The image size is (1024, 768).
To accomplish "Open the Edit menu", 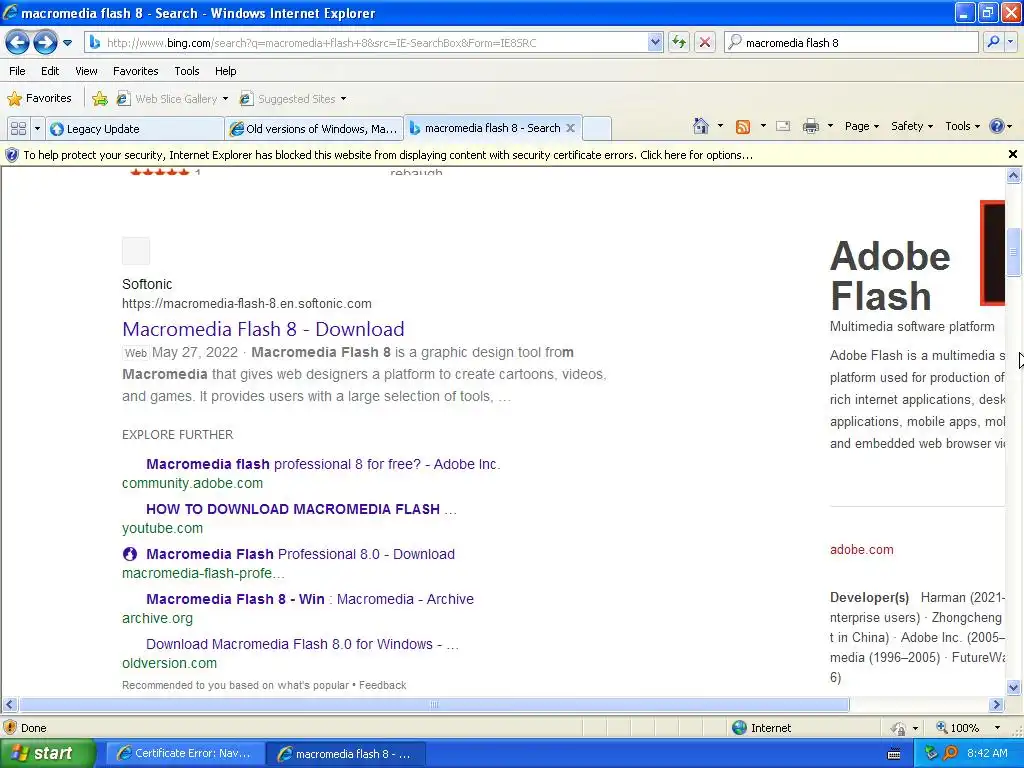I will tap(50, 71).
